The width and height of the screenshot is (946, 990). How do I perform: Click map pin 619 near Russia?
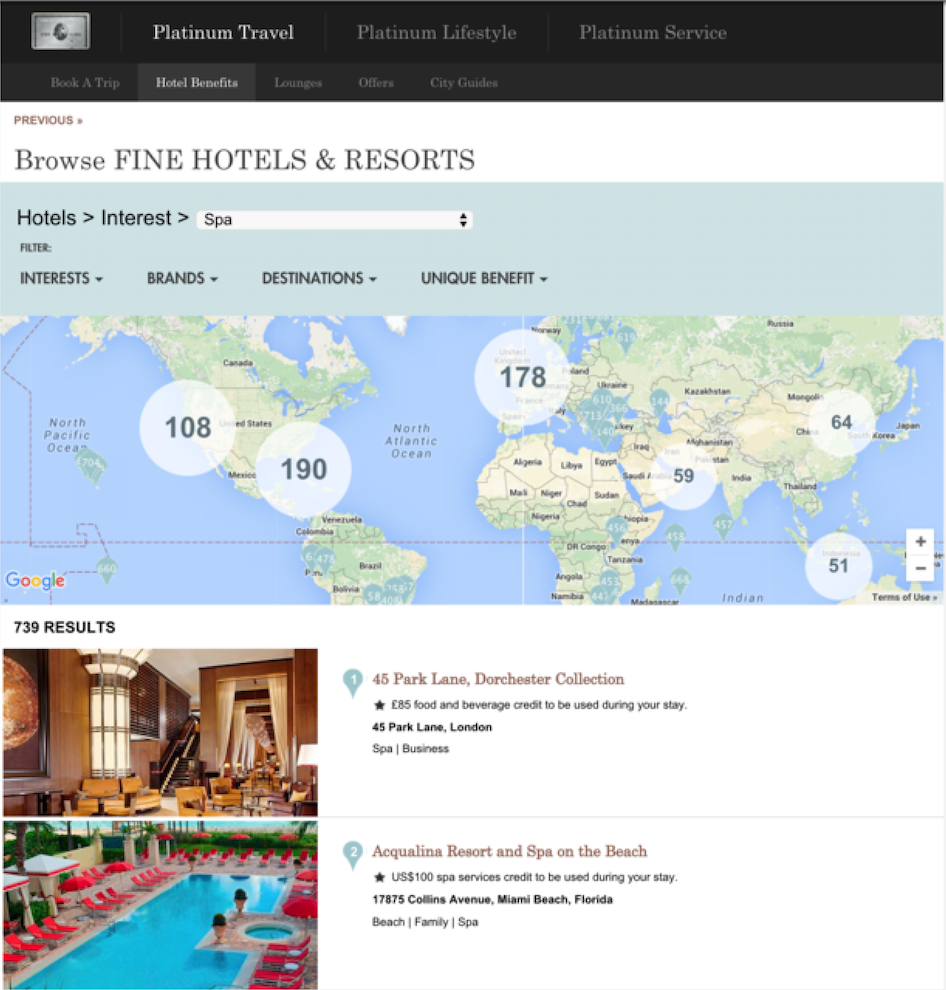626,340
